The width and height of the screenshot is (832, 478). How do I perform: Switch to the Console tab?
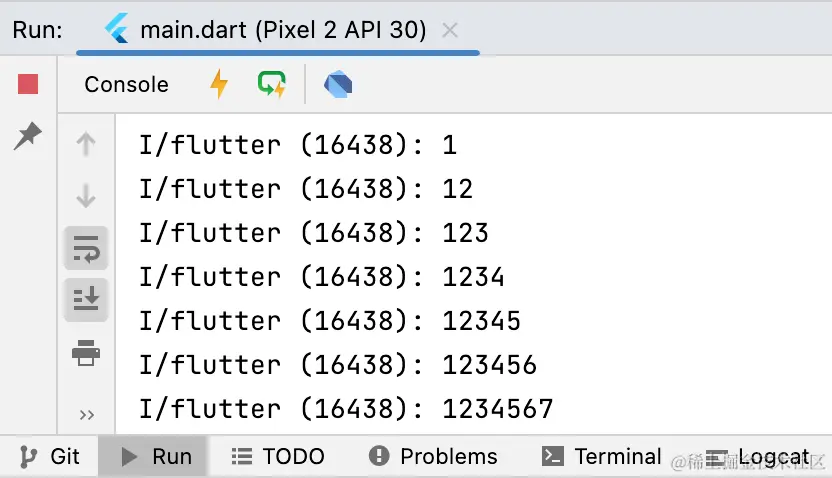[126, 85]
